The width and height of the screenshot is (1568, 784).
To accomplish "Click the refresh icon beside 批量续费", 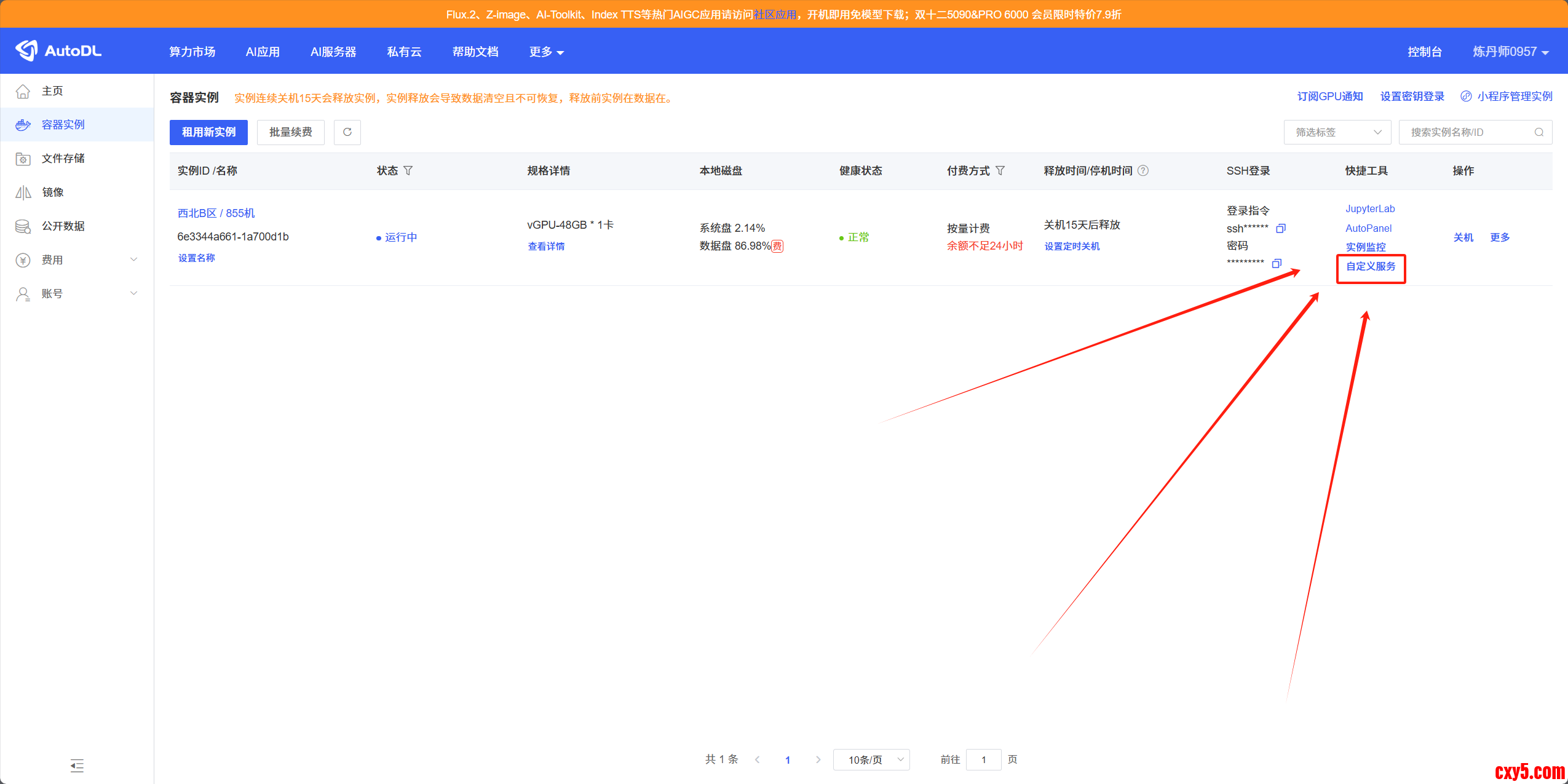I will [x=347, y=132].
